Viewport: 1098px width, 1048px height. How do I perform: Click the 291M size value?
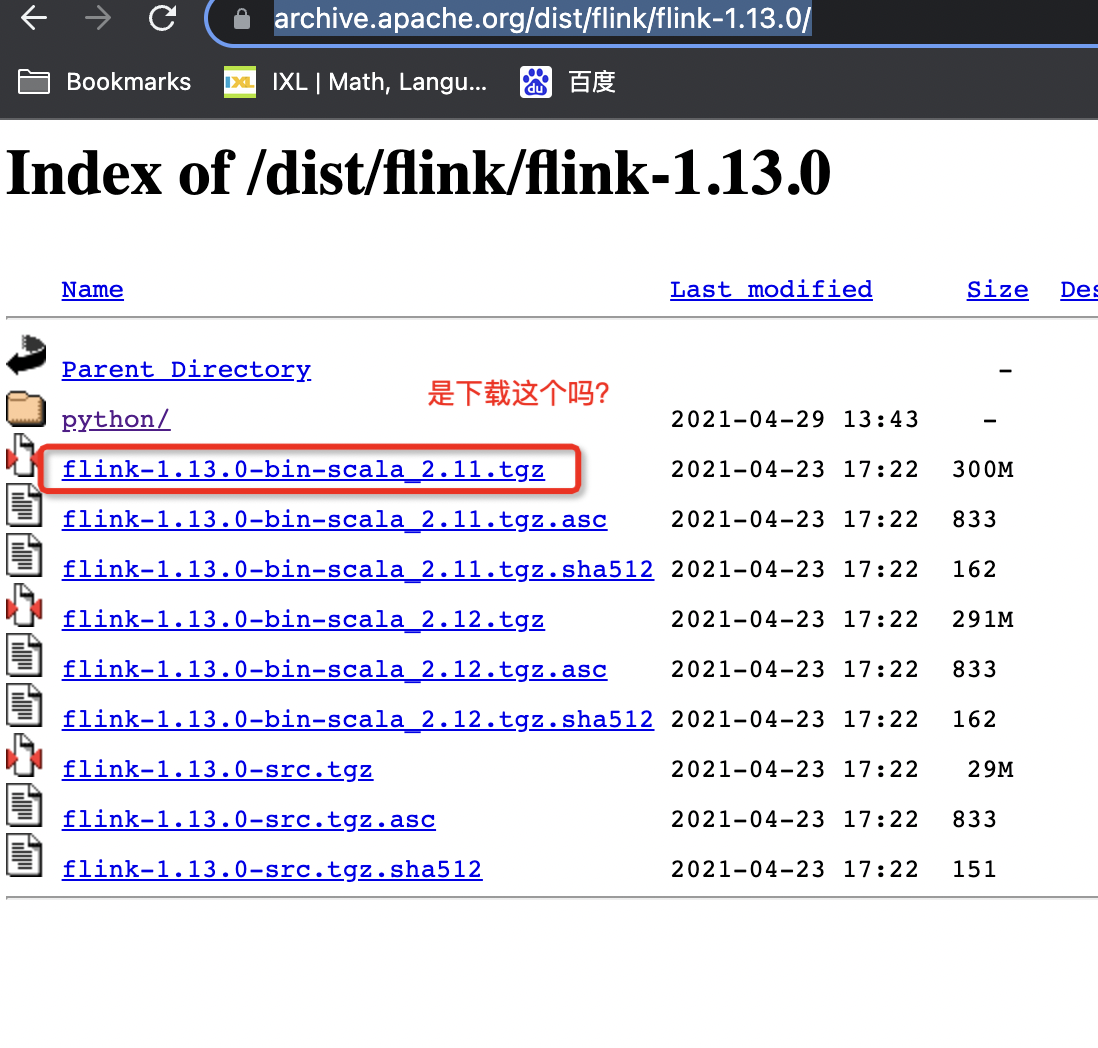982,620
